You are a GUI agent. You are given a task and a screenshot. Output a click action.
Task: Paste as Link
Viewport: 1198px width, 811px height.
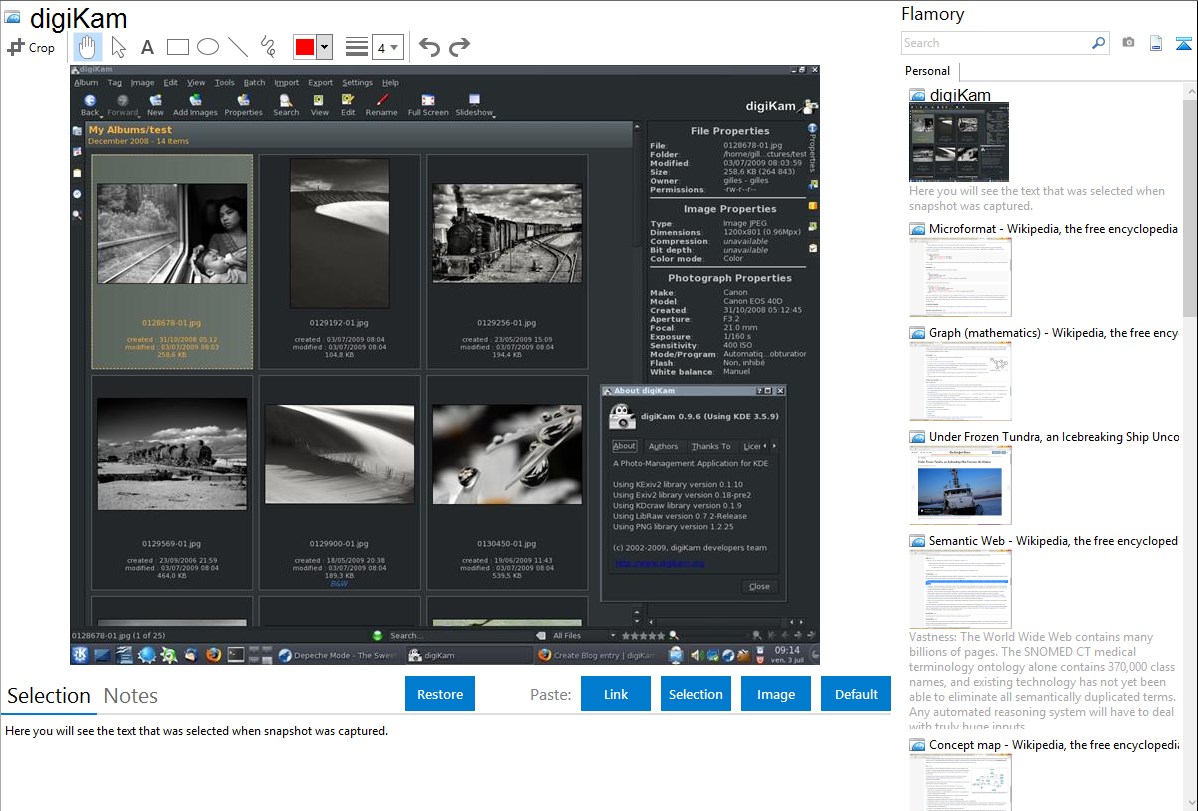(x=616, y=694)
